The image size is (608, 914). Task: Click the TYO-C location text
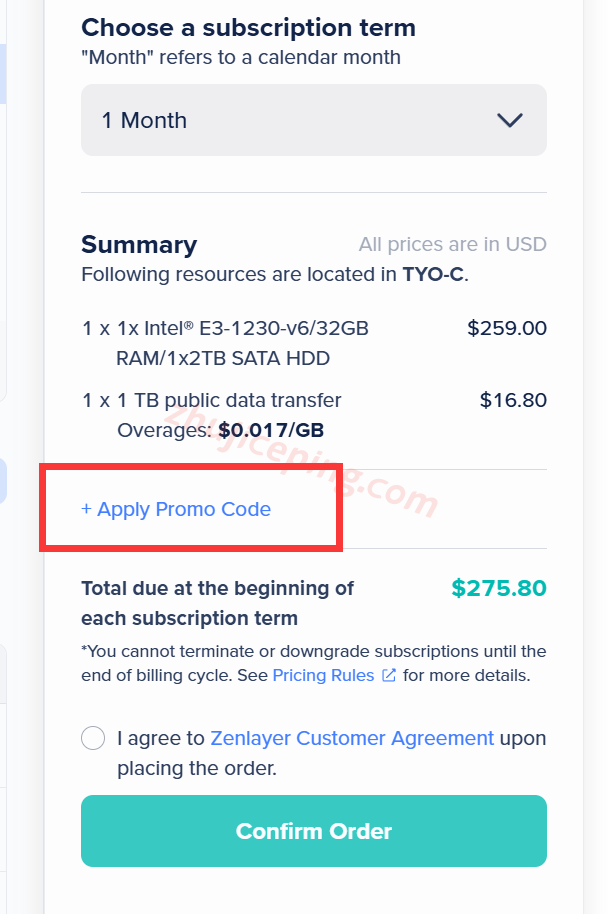(x=433, y=274)
